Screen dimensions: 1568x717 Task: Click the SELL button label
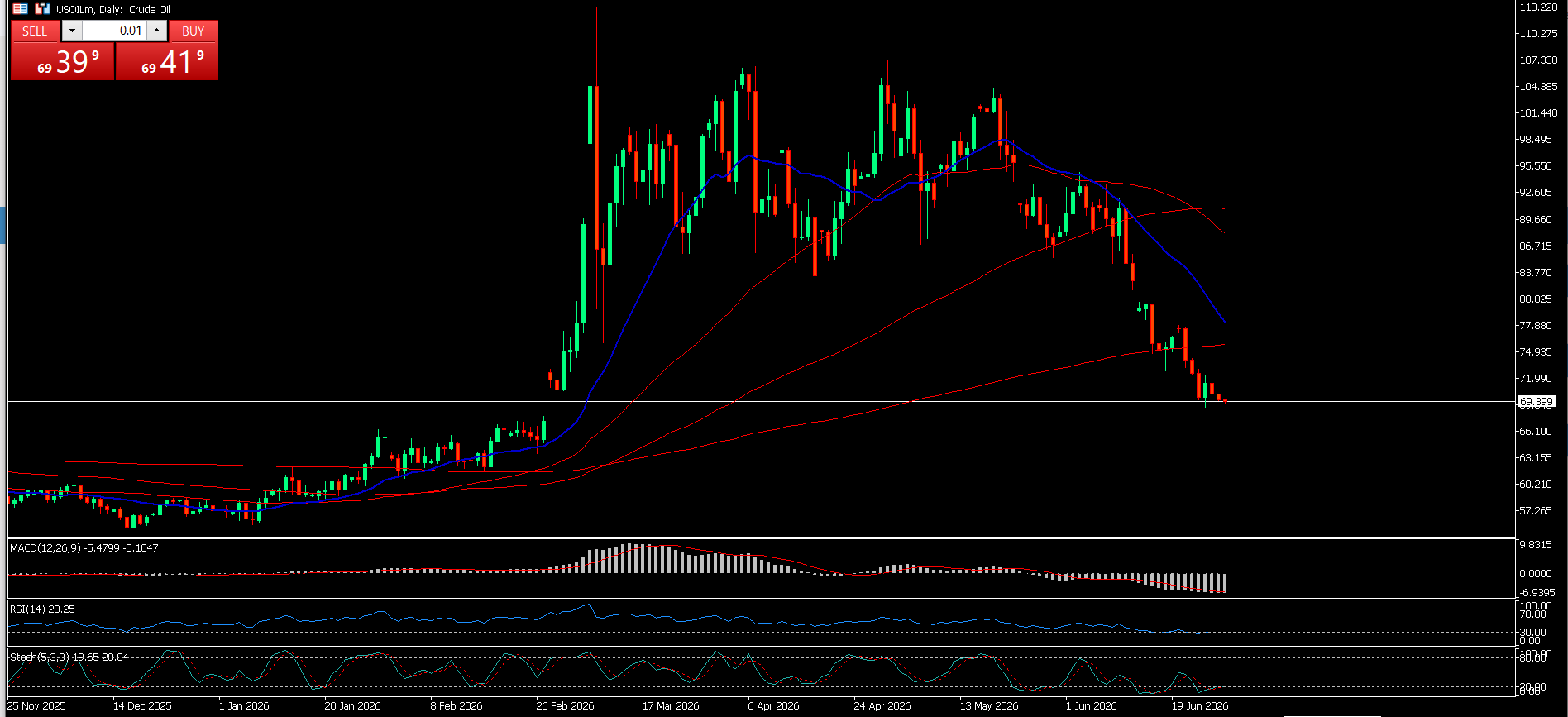35,31
